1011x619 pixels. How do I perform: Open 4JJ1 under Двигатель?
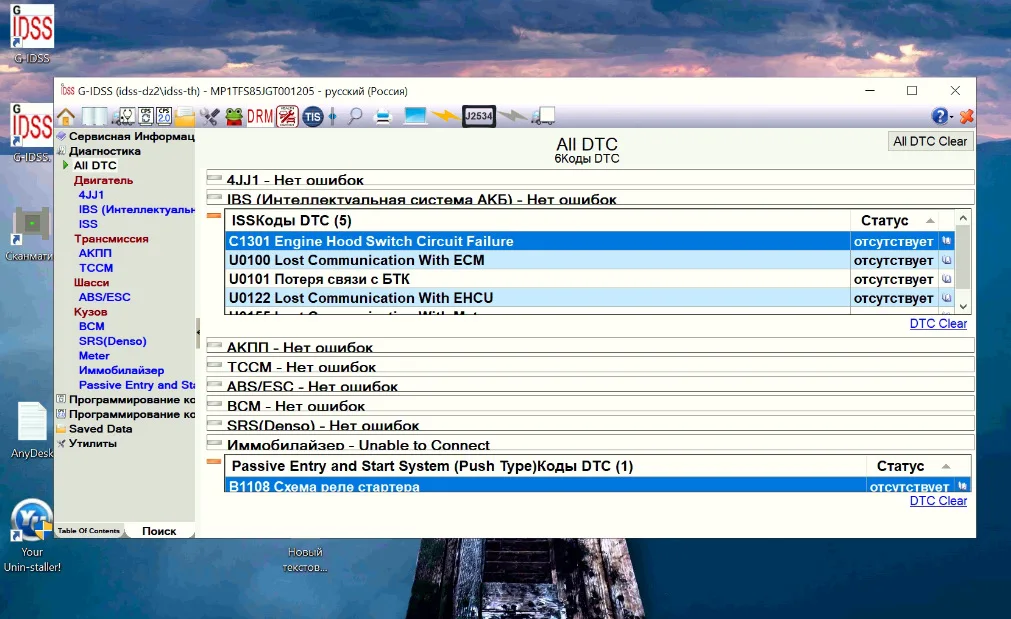(x=91, y=195)
